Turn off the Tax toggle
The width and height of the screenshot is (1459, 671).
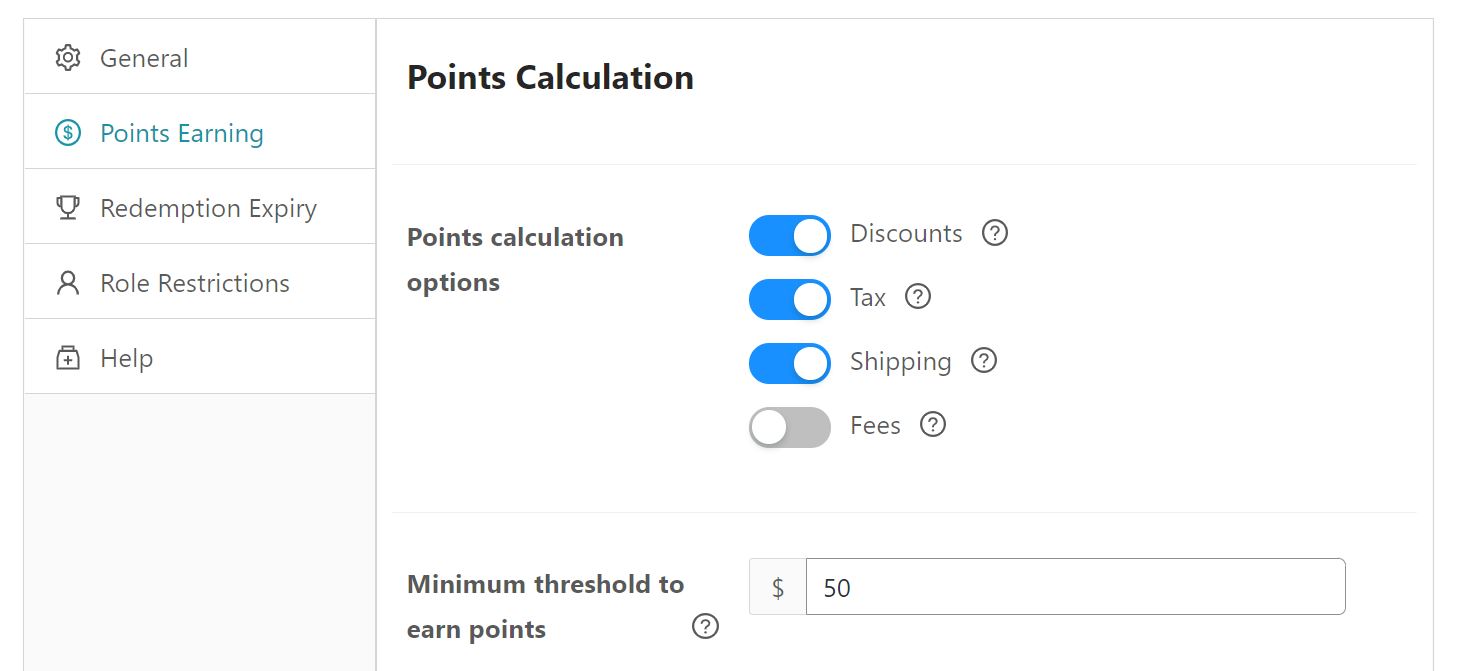pos(789,300)
